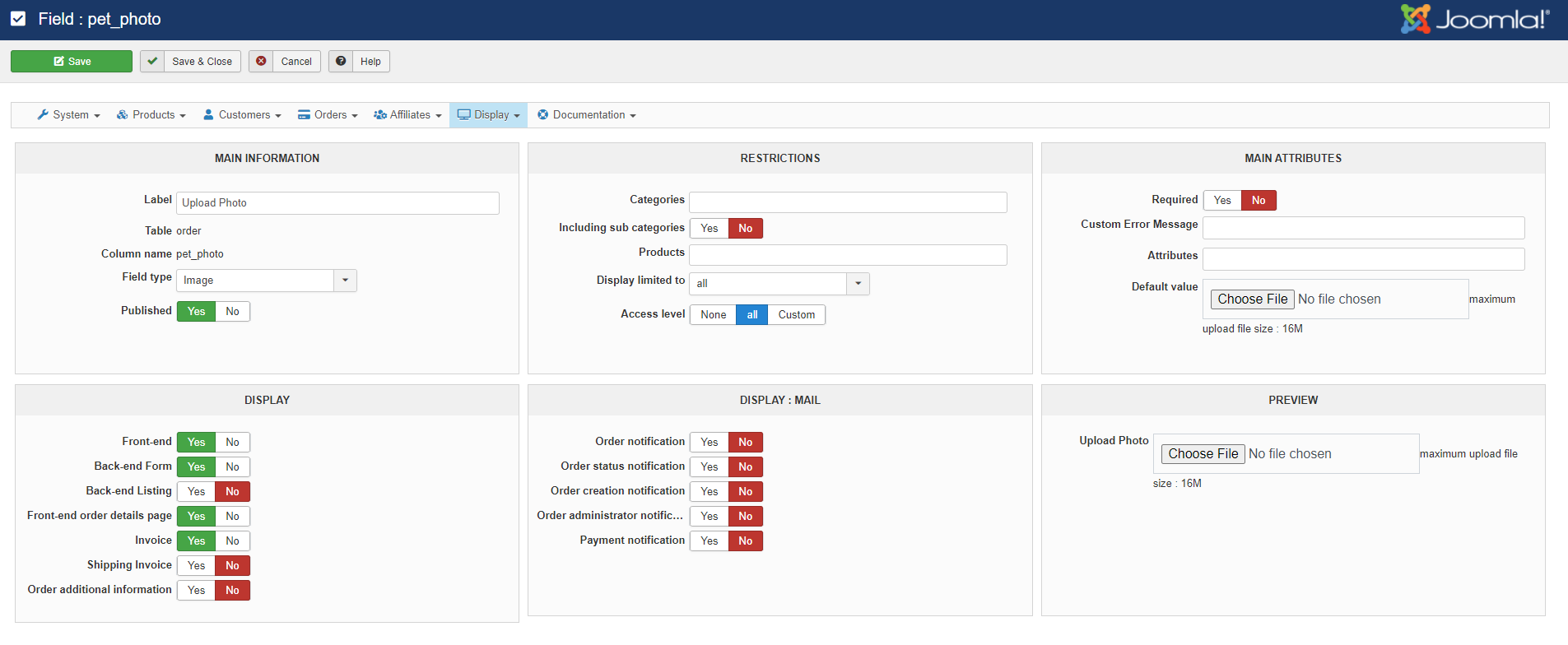The height and width of the screenshot is (645, 1568).
Task: Open the Help page
Action: pyautogui.click(x=359, y=61)
